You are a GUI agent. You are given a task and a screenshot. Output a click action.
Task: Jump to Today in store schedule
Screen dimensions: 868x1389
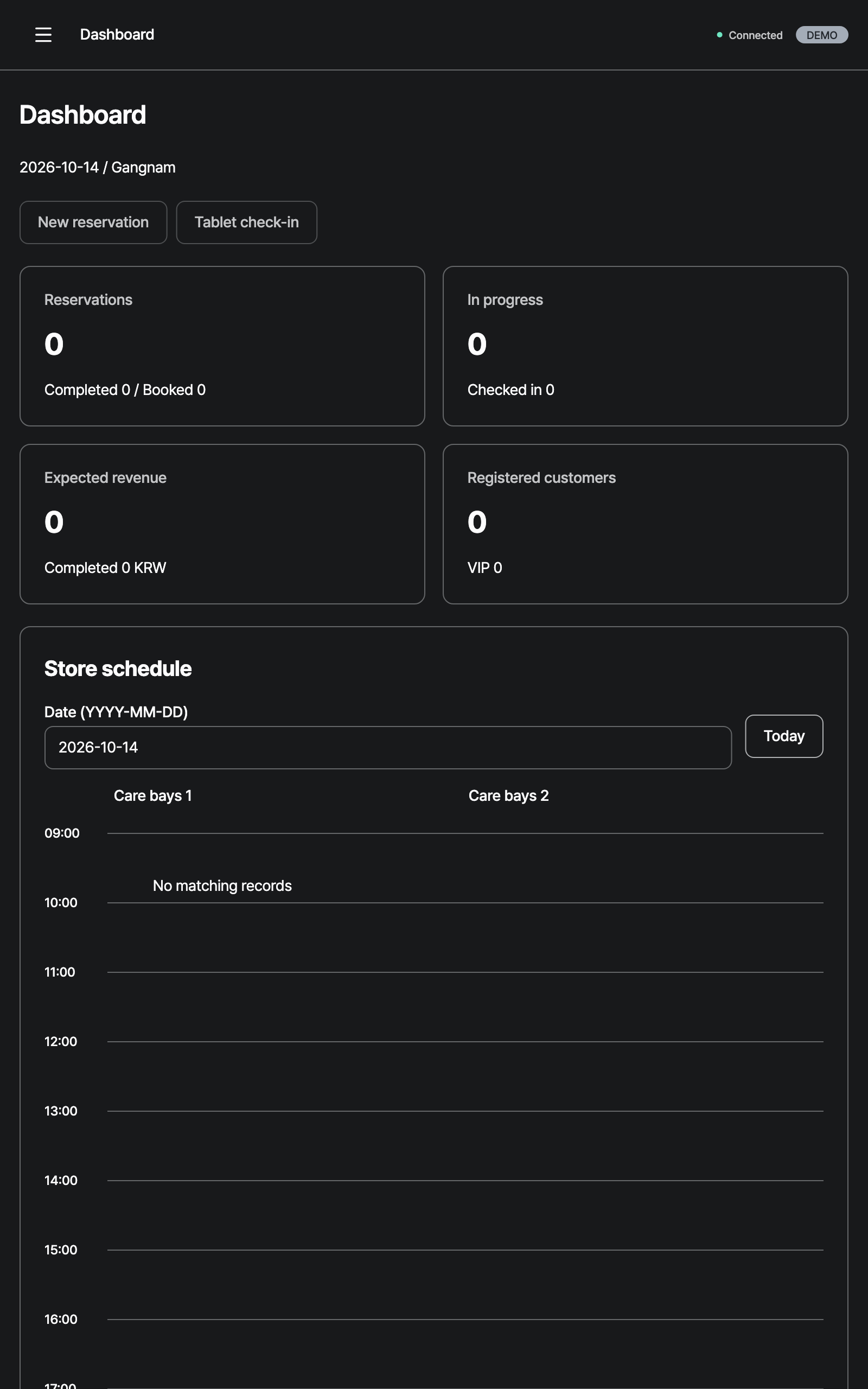coord(783,736)
